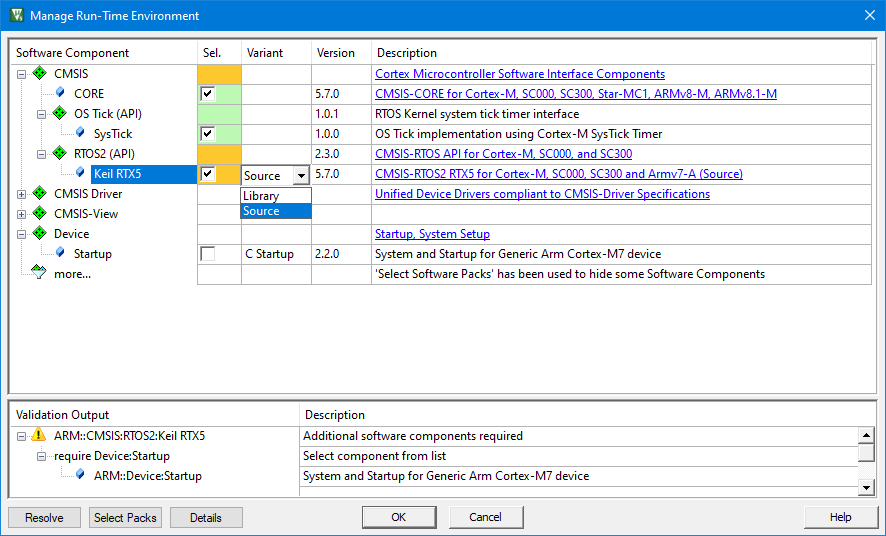886x536 pixels.
Task: Click the diamond icon beside 'more...'
Action: (x=39, y=273)
